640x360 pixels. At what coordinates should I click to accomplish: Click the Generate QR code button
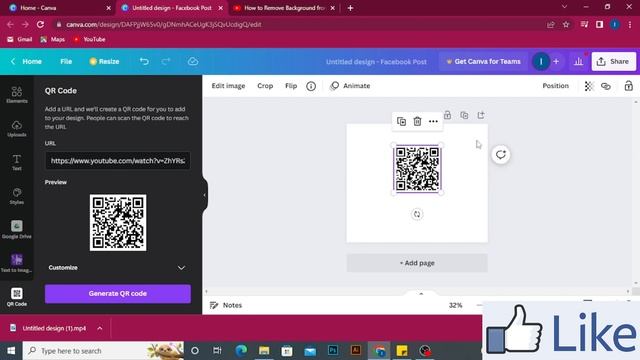point(118,294)
